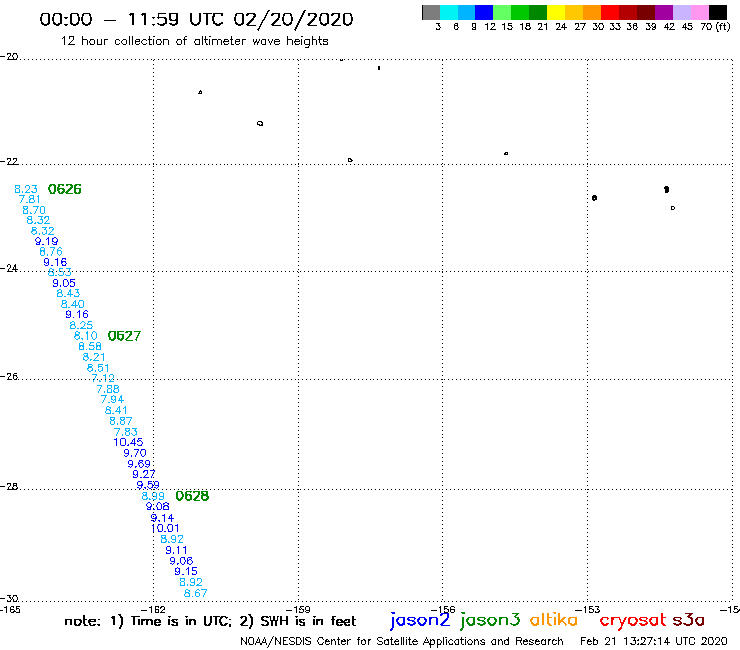Screen dimensions: 740x650
Task: Select the wave height reading 8.70
Action: pyautogui.click(x=34, y=210)
